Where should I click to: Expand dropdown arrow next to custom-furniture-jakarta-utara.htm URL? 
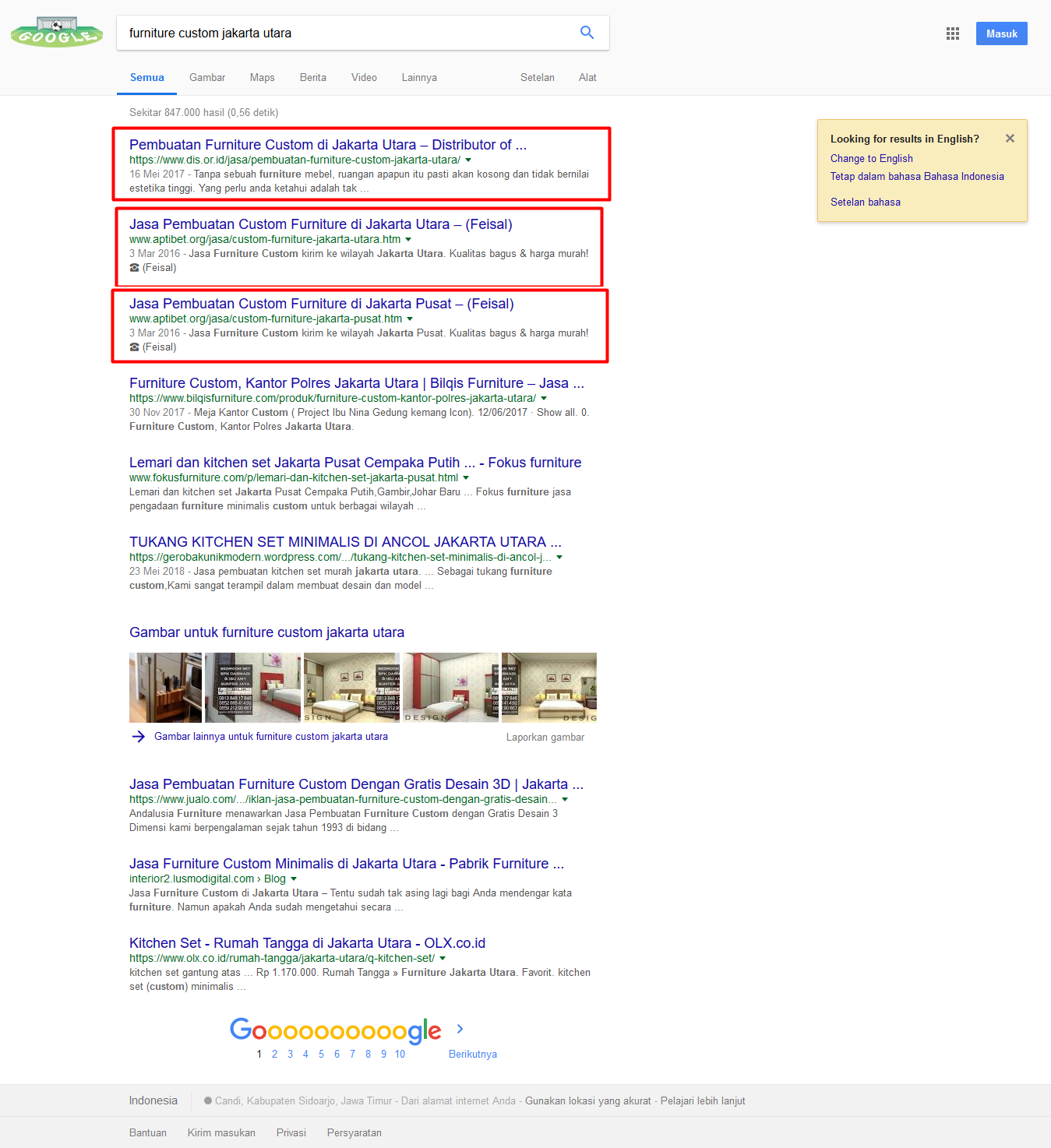pyautogui.click(x=408, y=240)
